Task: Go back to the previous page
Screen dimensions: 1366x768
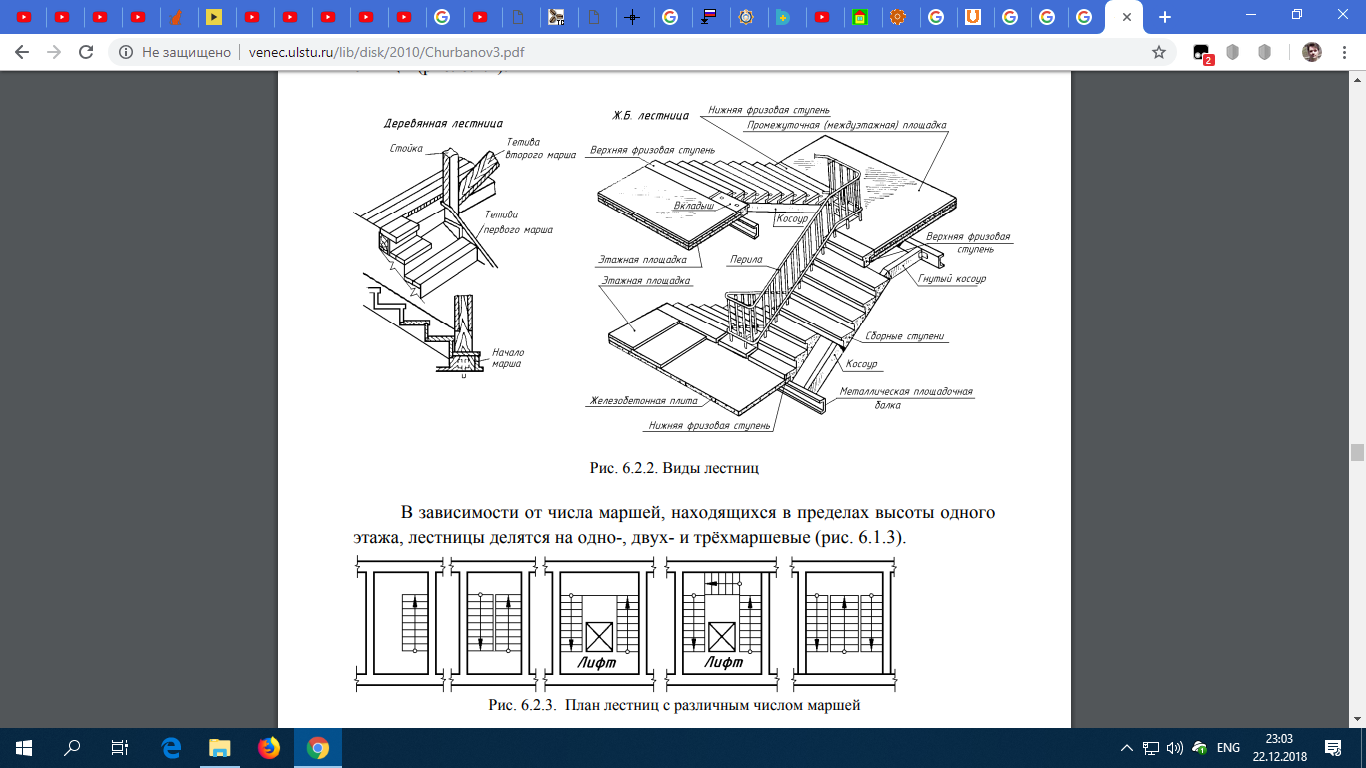Action: pyautogui.click(x=22, y=52)
